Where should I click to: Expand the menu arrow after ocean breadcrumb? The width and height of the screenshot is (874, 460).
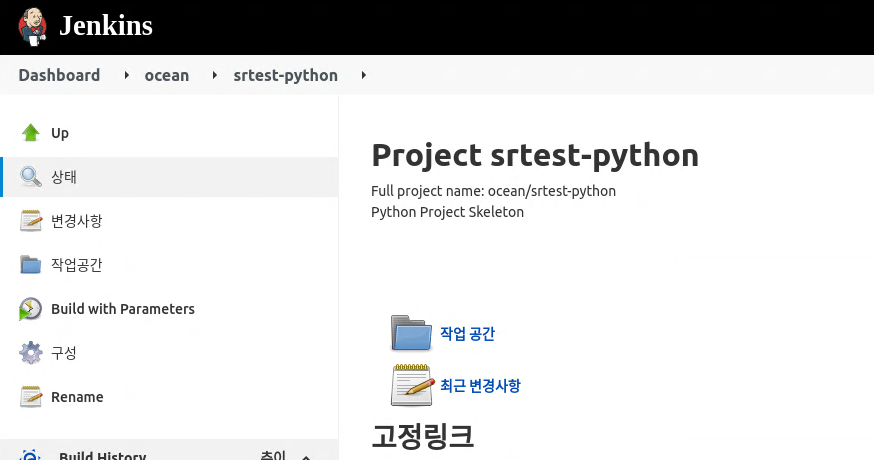point(215,75)
